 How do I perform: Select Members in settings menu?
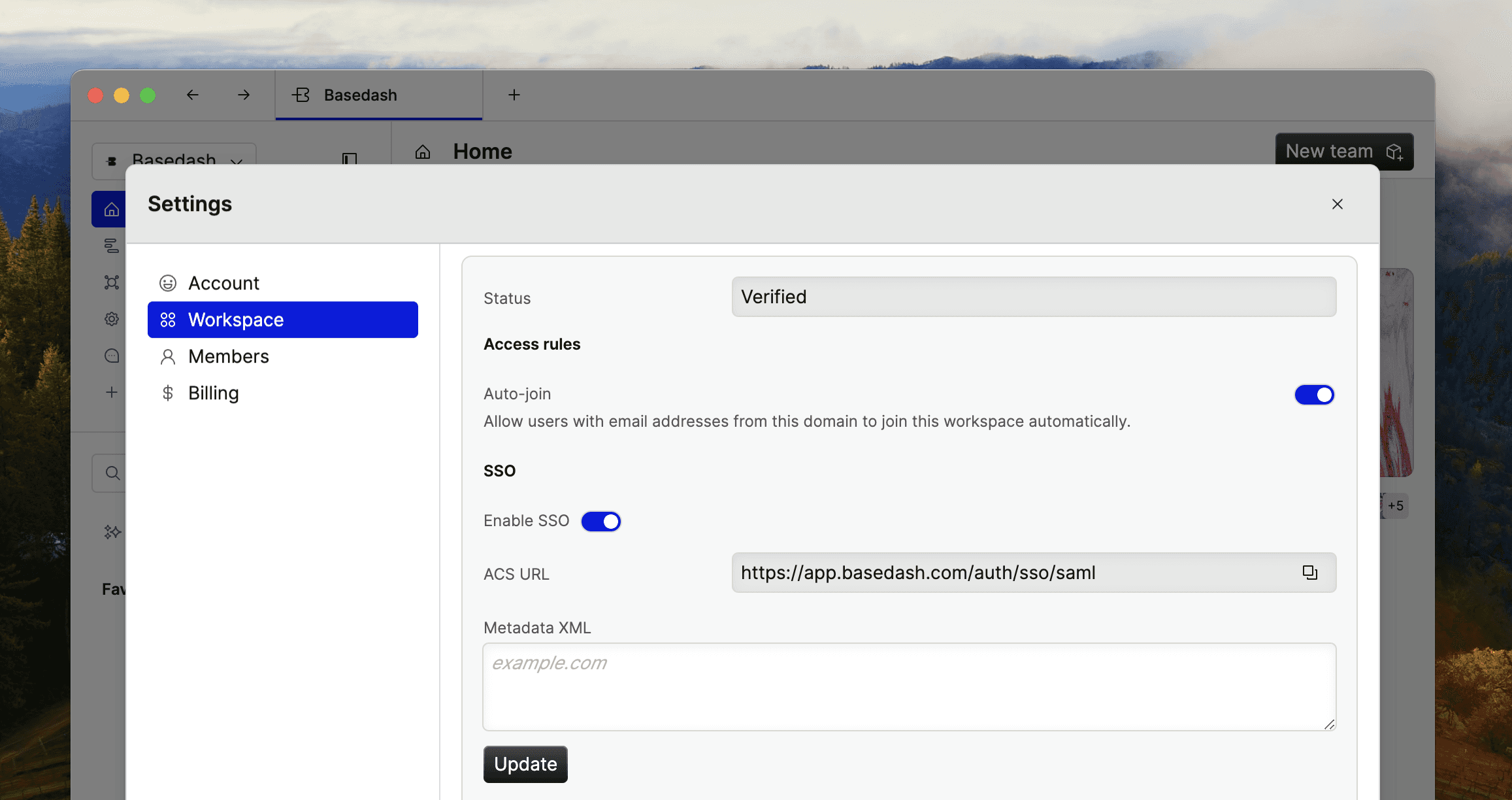coord(228,356)
